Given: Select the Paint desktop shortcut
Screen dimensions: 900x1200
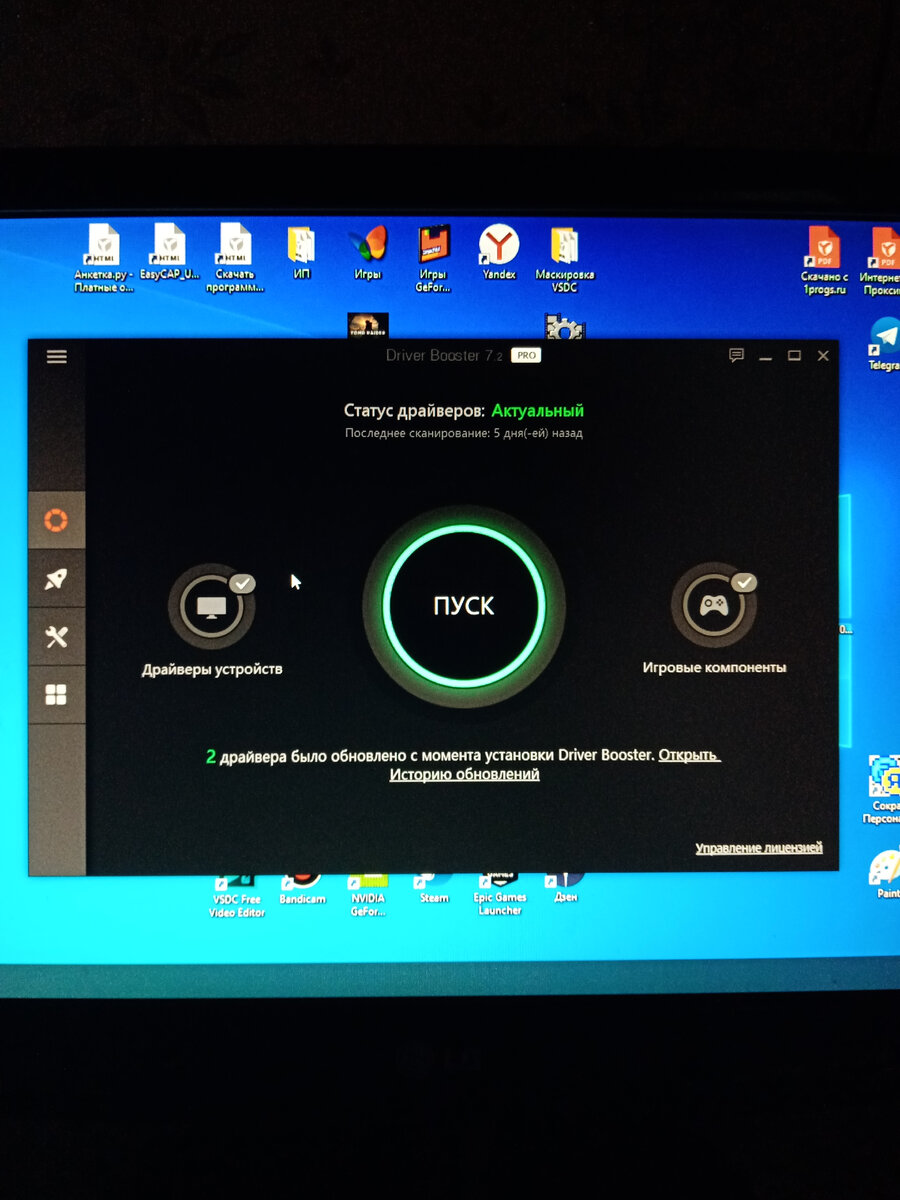Looking at the screenshot, I should 885,875.
